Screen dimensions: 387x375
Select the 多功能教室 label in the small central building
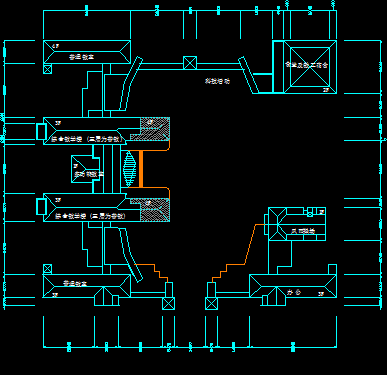pyautogui.click(x=89, y=174)
